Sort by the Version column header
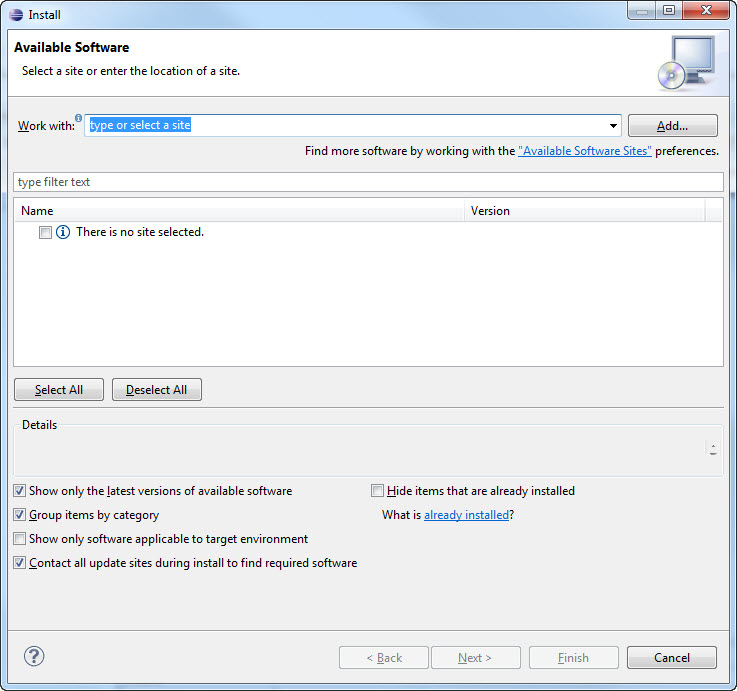 pos(585,211)
